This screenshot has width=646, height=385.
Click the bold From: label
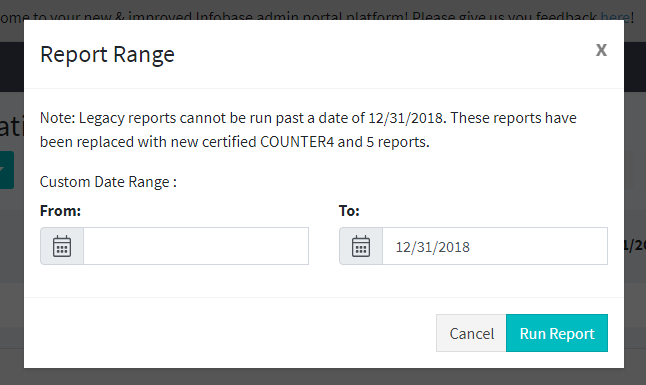pyautogui.click(x=61, y=211)
